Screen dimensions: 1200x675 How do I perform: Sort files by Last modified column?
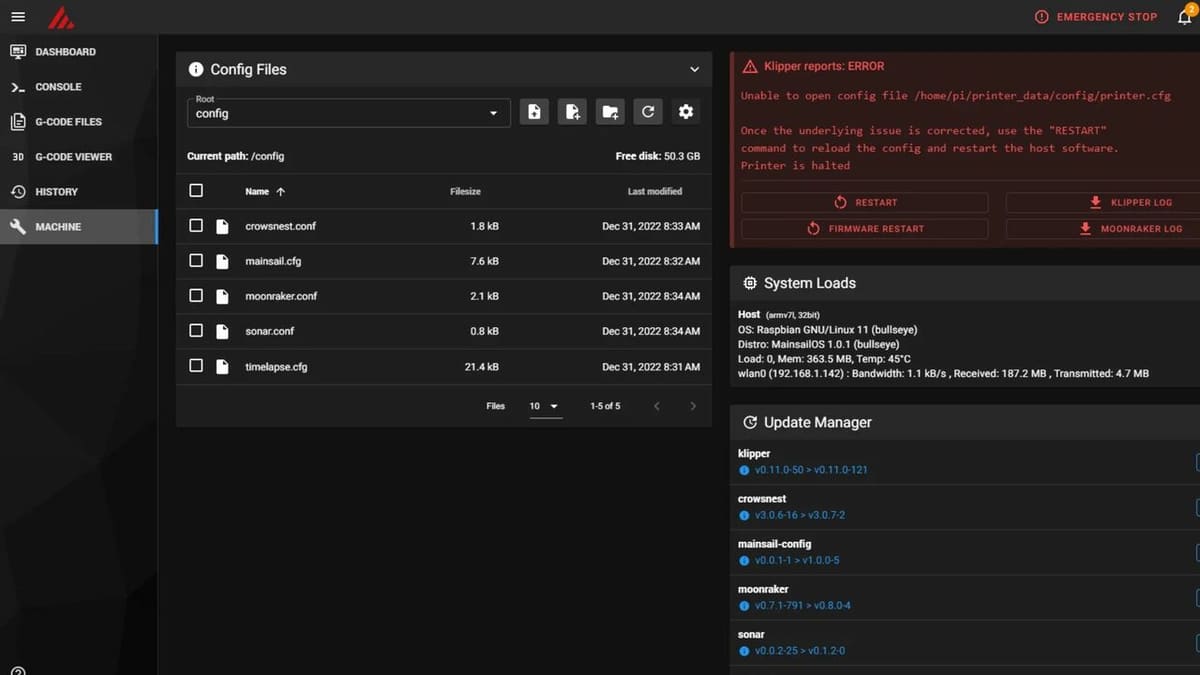click(655, 191)
